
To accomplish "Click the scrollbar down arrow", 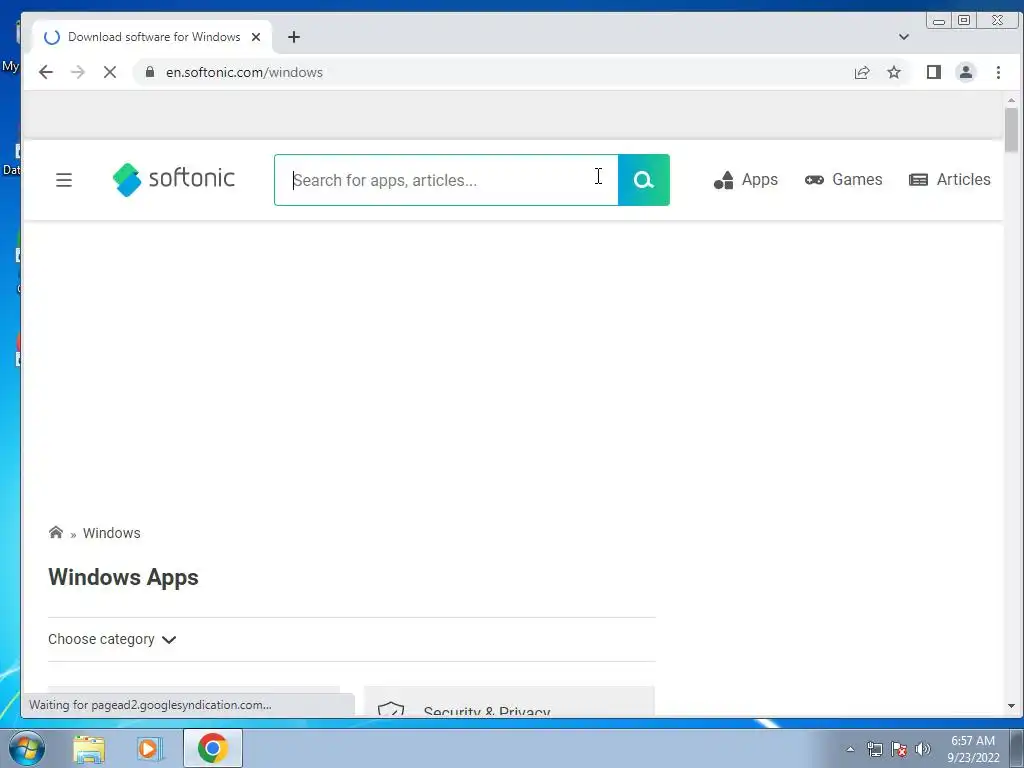I will (1011, 706).
